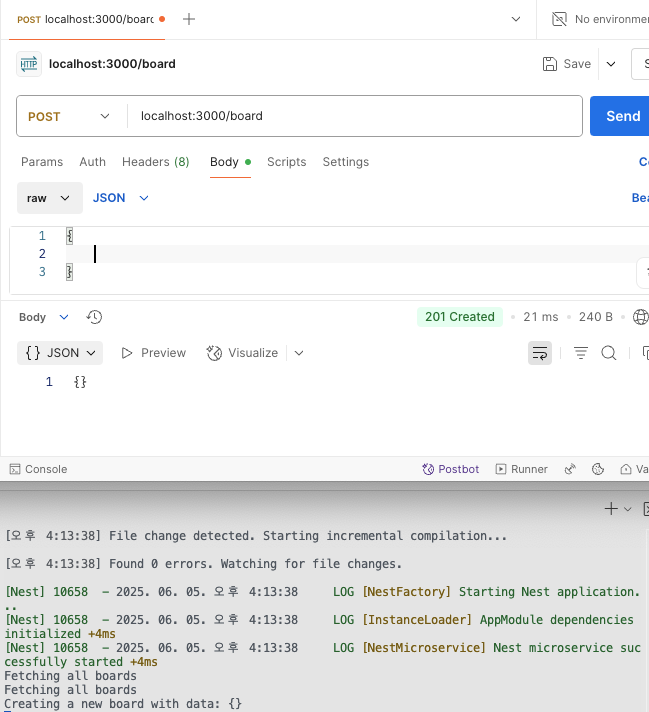Open the collection Runner

coord(521,469)
